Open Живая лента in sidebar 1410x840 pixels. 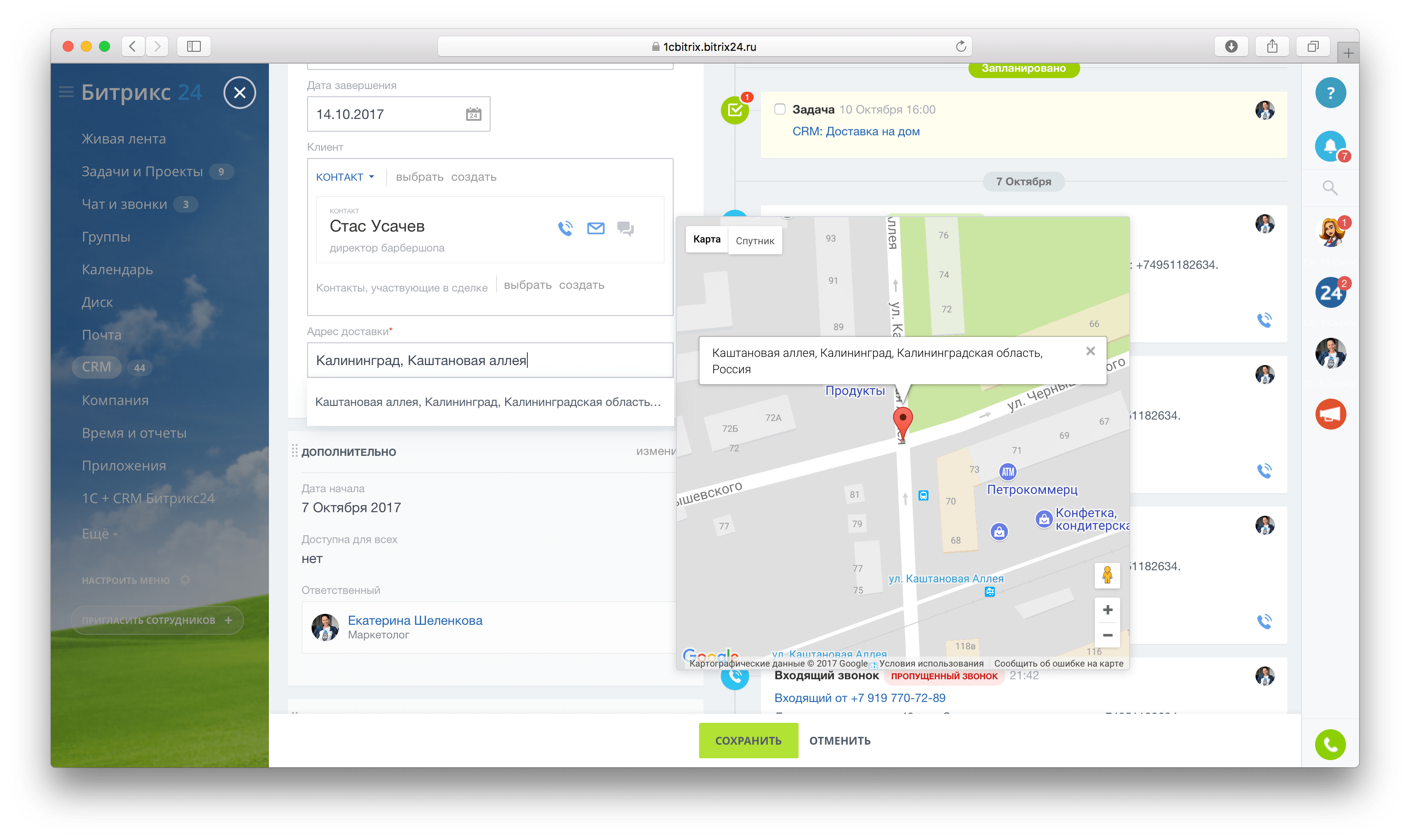124,138
